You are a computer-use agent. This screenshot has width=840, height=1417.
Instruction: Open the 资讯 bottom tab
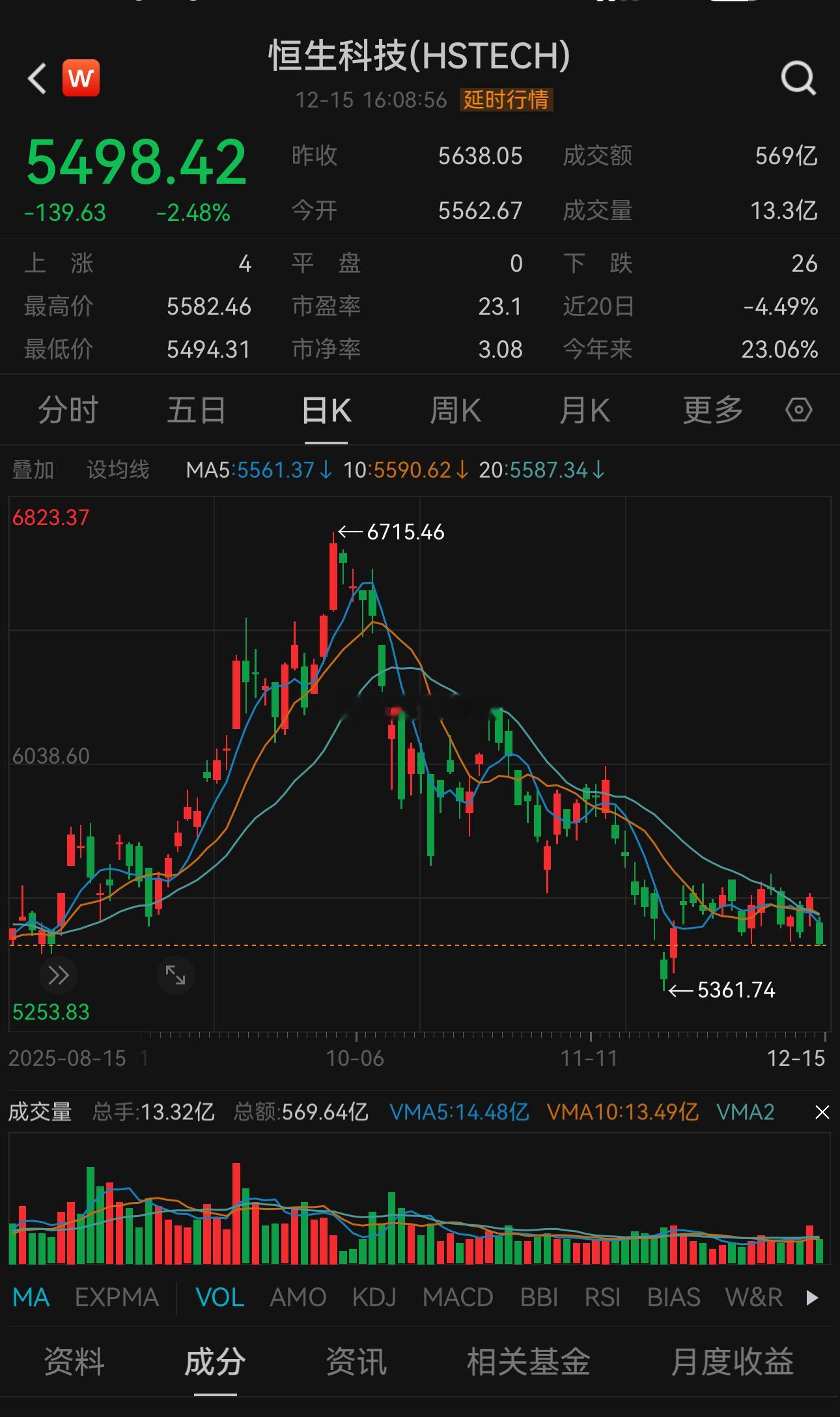coord(356,1362)
